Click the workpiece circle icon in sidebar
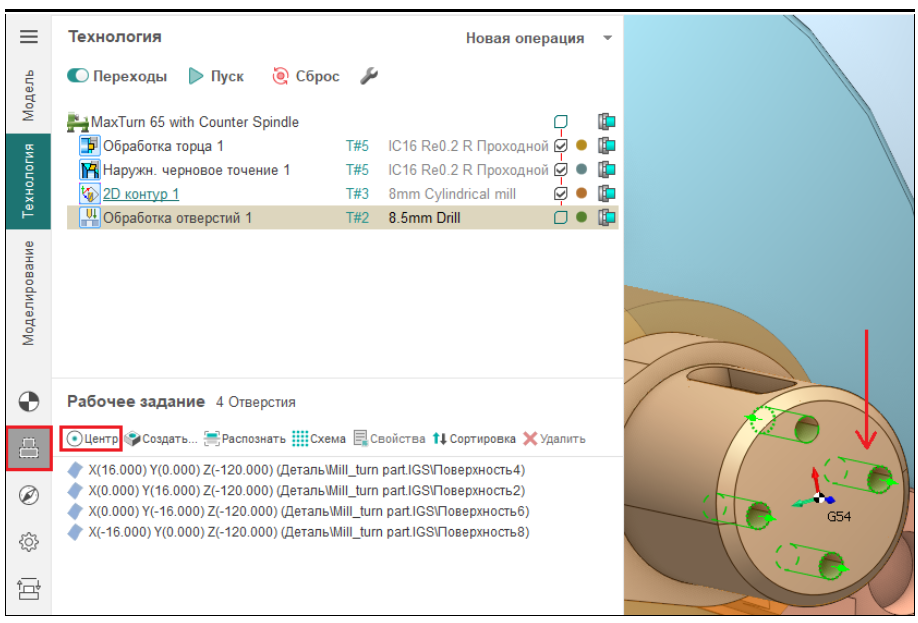The image size is (918, 623). point(29,402)
